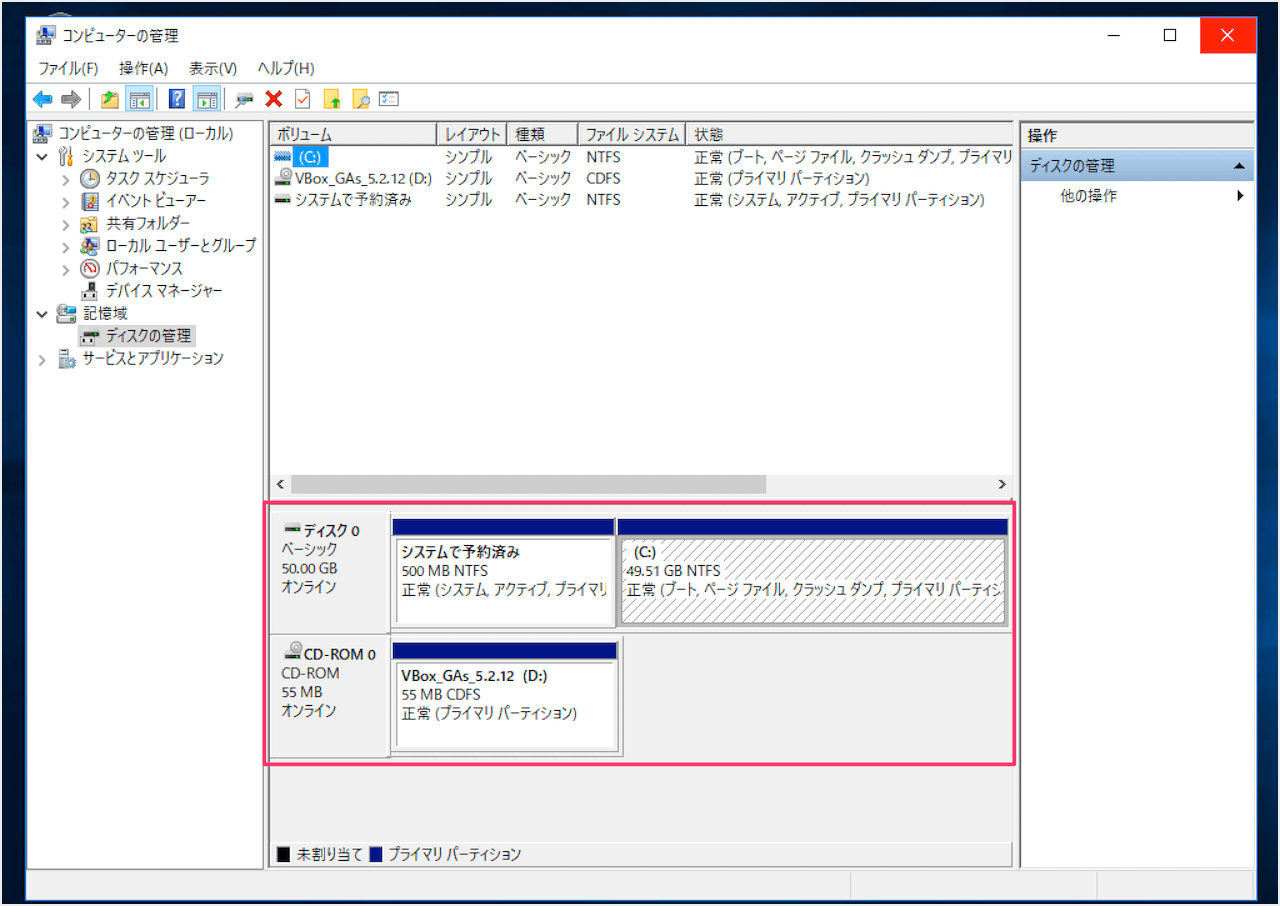Open the 操作(A) menu
Image resolution: width=1280 pixels, height=906 pixels.
click(x=143, y=68)
